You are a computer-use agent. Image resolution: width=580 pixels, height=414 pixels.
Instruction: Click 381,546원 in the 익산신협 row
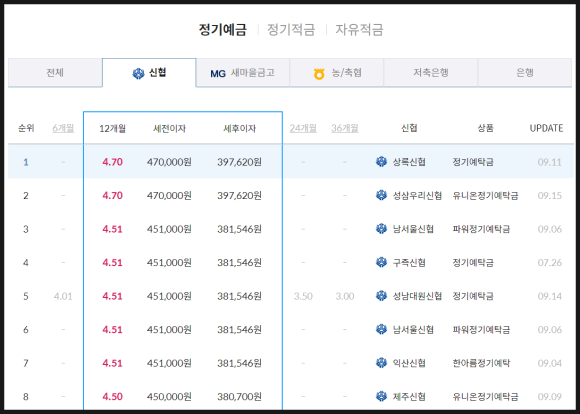tap(239, 363)
